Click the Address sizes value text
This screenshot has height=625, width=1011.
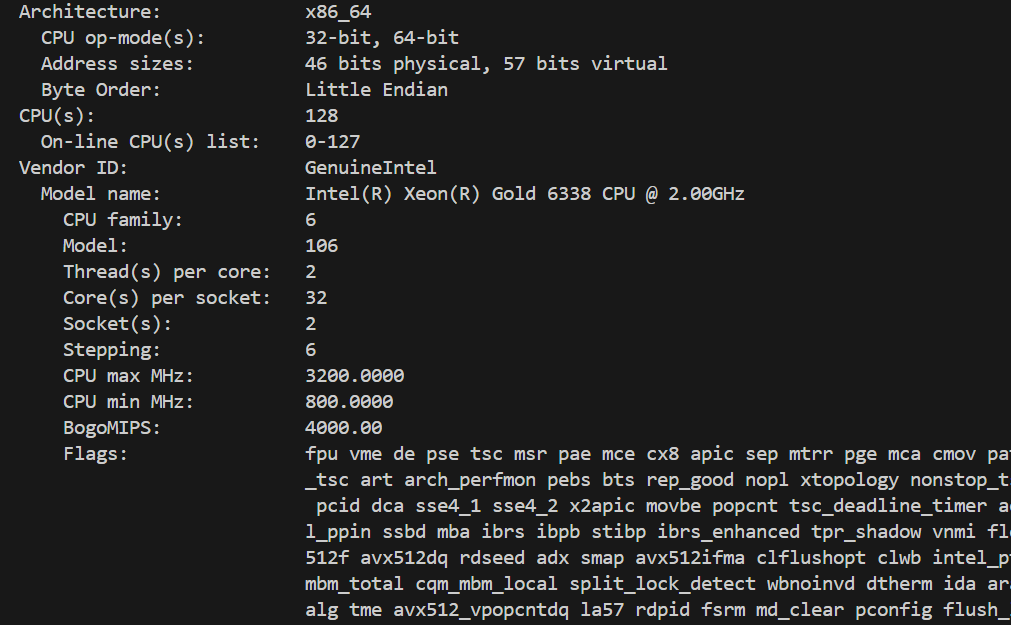tap(486, 64)
